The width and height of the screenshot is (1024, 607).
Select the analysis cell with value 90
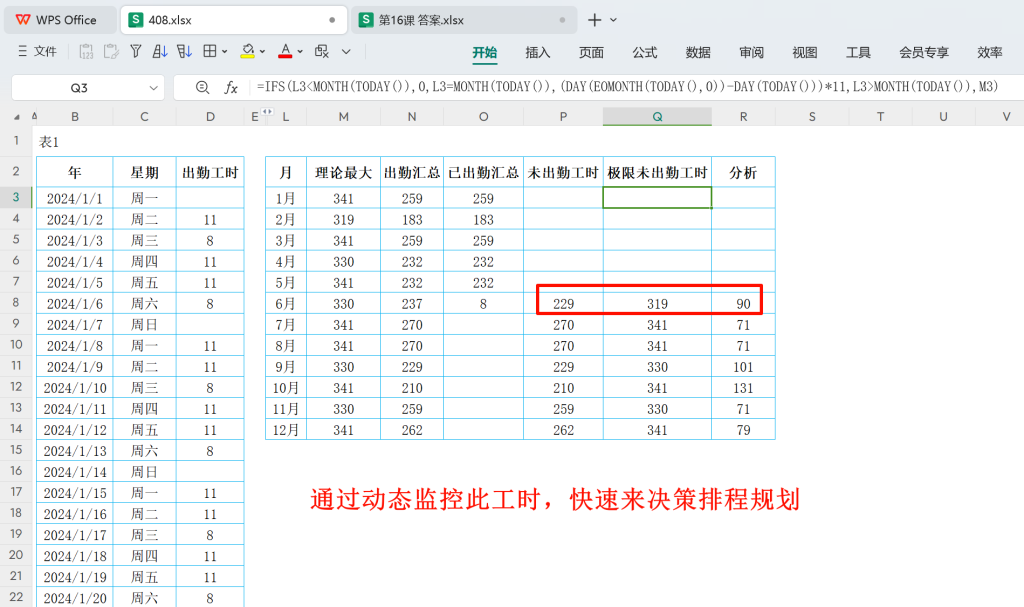tap(743, 304)
